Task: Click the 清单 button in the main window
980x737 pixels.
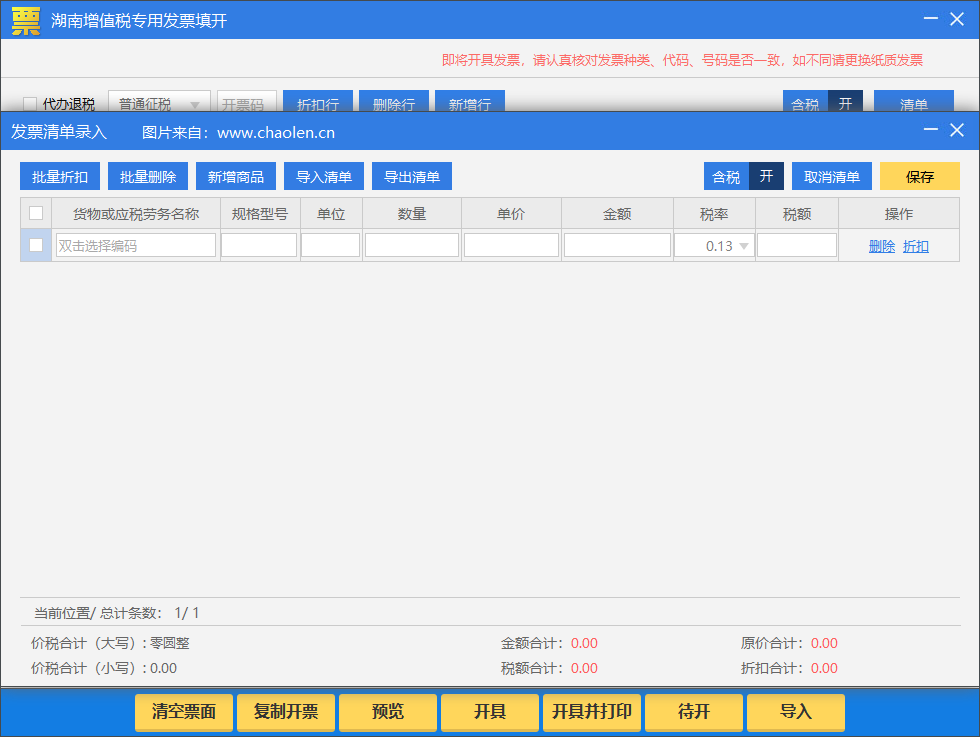Action: pos(914,102)
